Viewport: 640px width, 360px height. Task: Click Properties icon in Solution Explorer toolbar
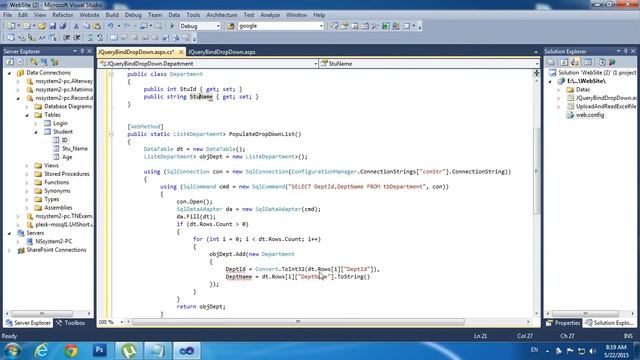coord(551,62)
